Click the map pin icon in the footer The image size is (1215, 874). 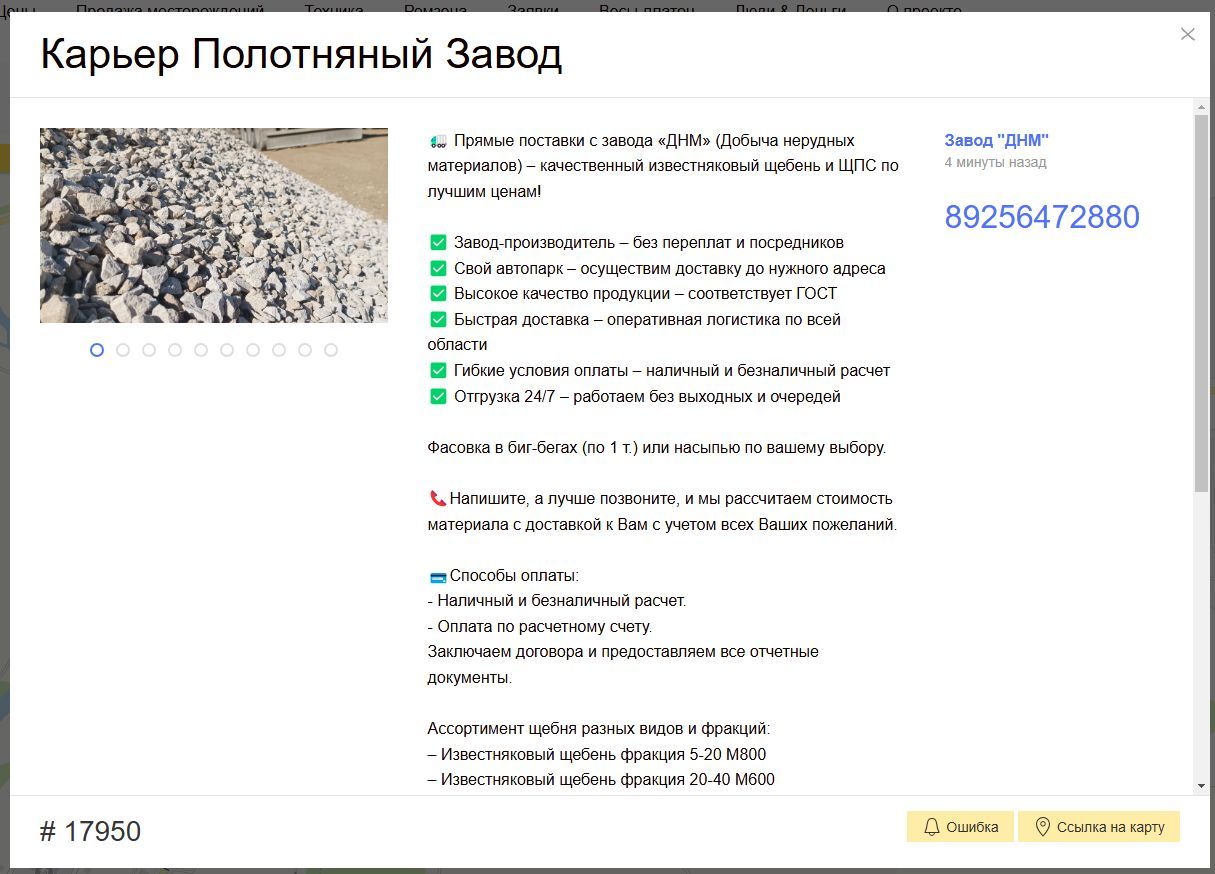(1042, 827)
